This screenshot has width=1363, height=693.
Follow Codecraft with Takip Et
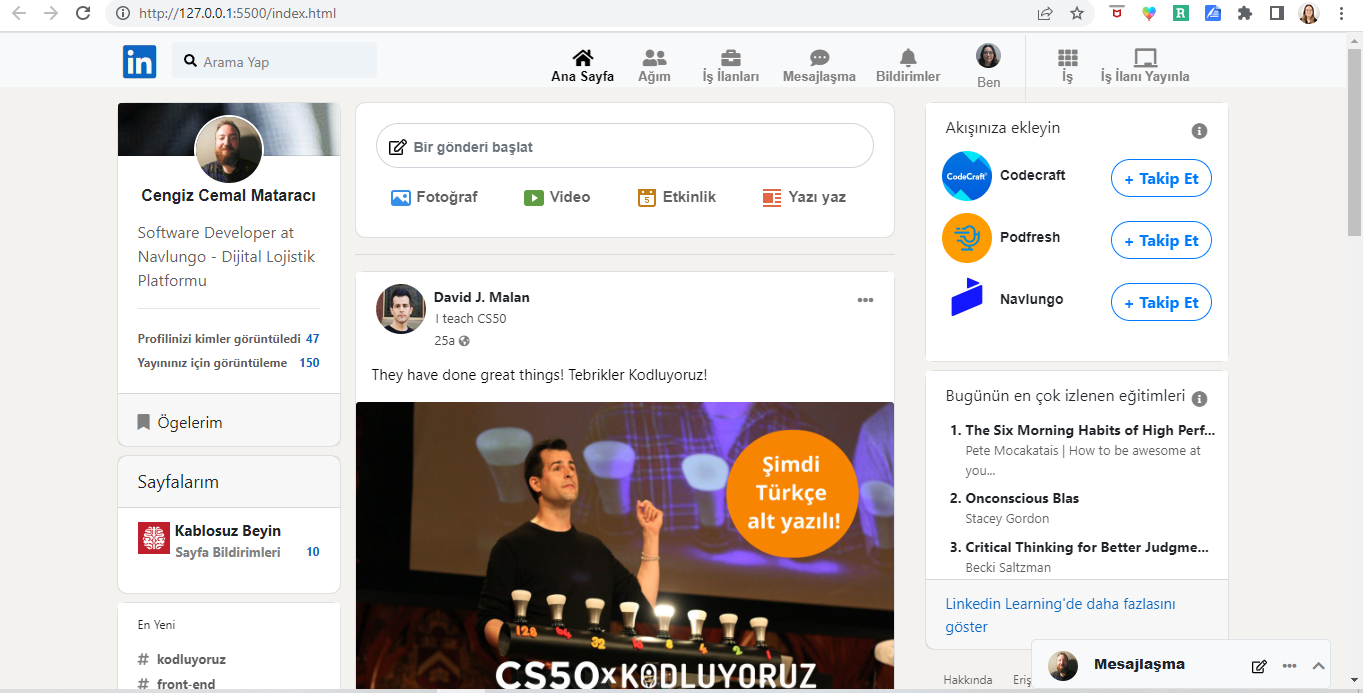tap(1161, 179)
